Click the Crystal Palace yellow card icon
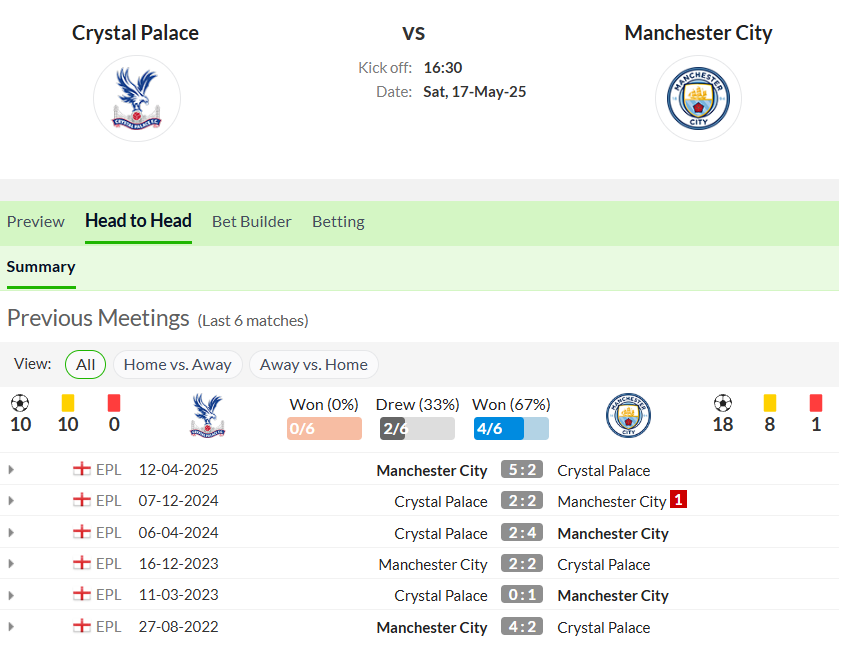The height and width of the screenshot is (667, 842). 68,403
